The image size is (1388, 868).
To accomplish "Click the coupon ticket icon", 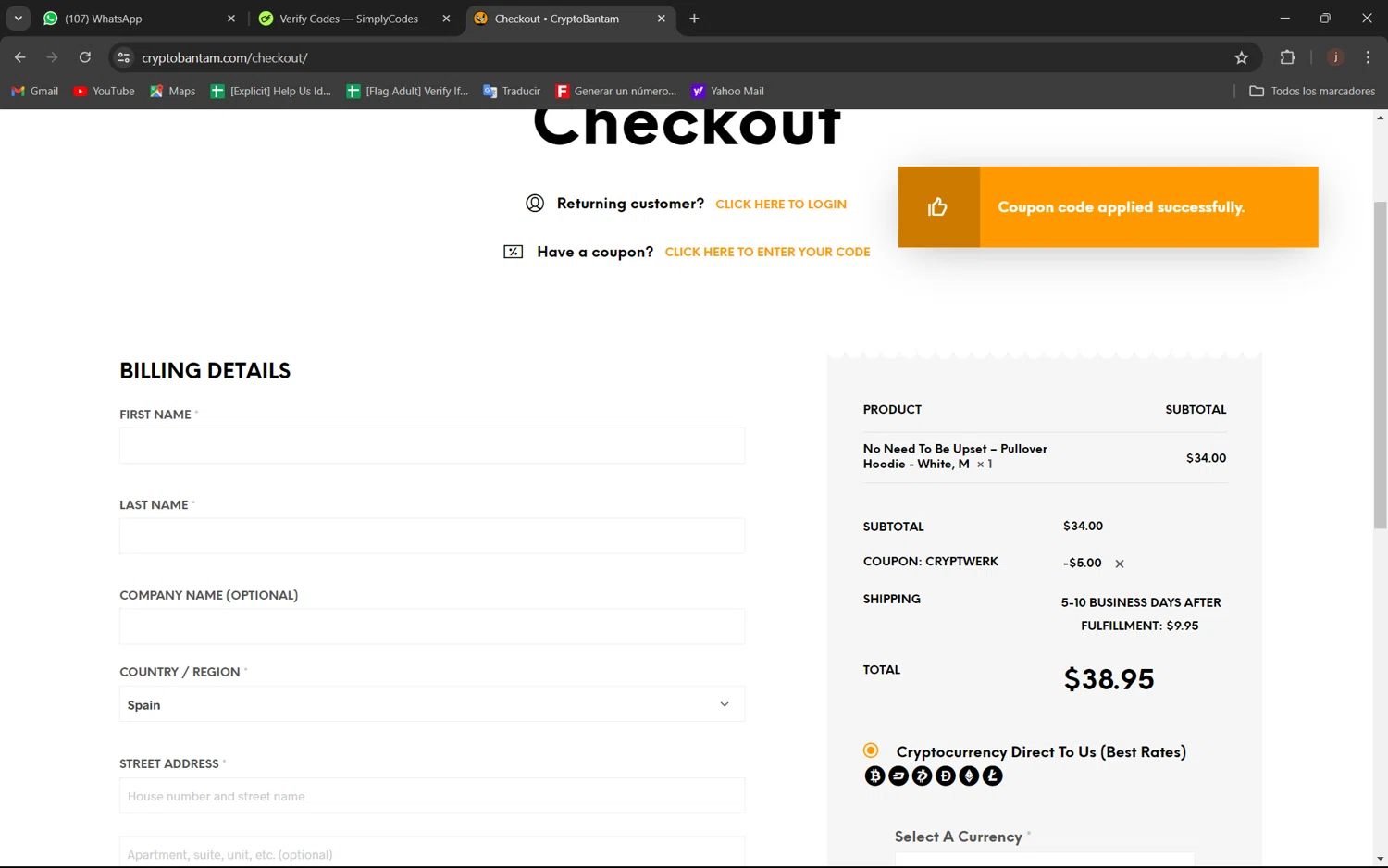I will click(x=514, y=252).
